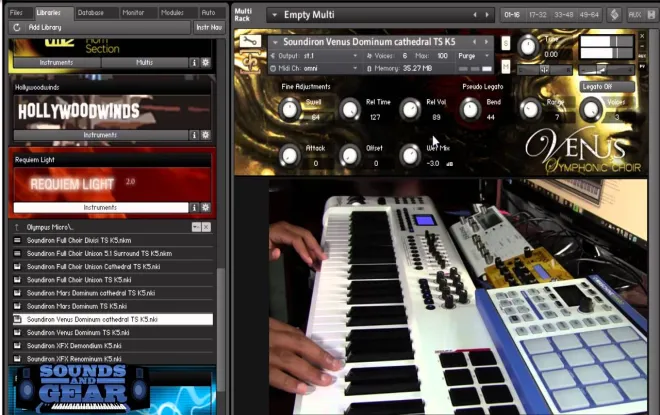The width and height of the screenshot is (660, 415).
Task: Open the gear settings of horn section library
Action: [205, 62]
